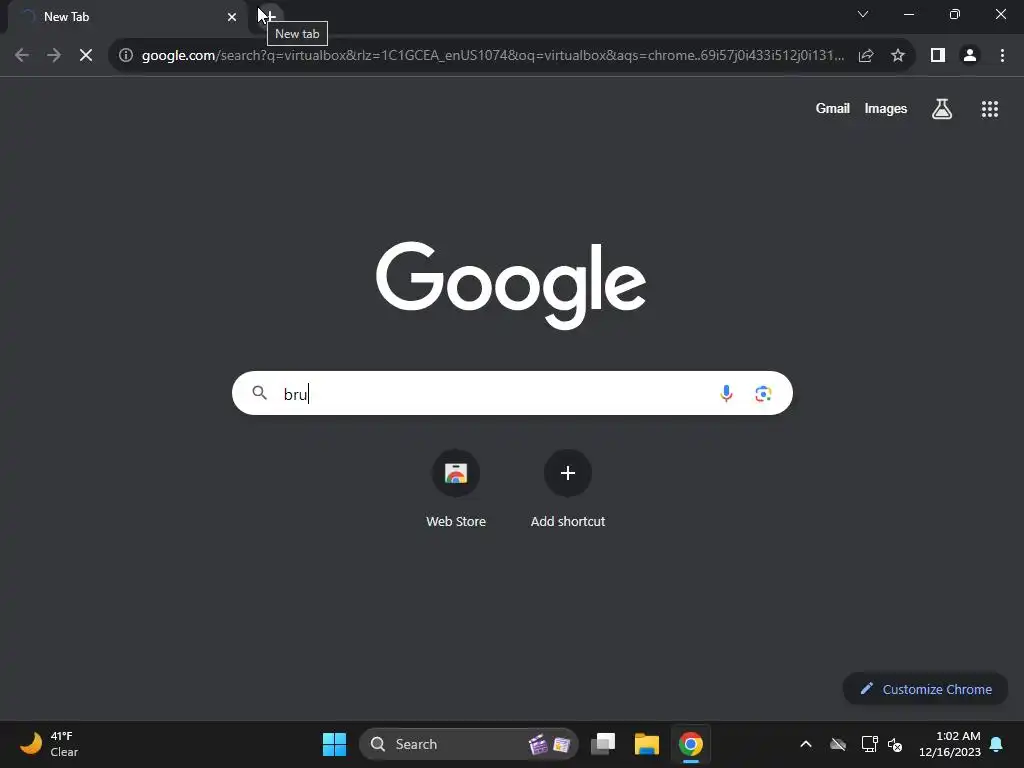
Task: Open File Explorer from the taskbar
Action: coord(647,744)
